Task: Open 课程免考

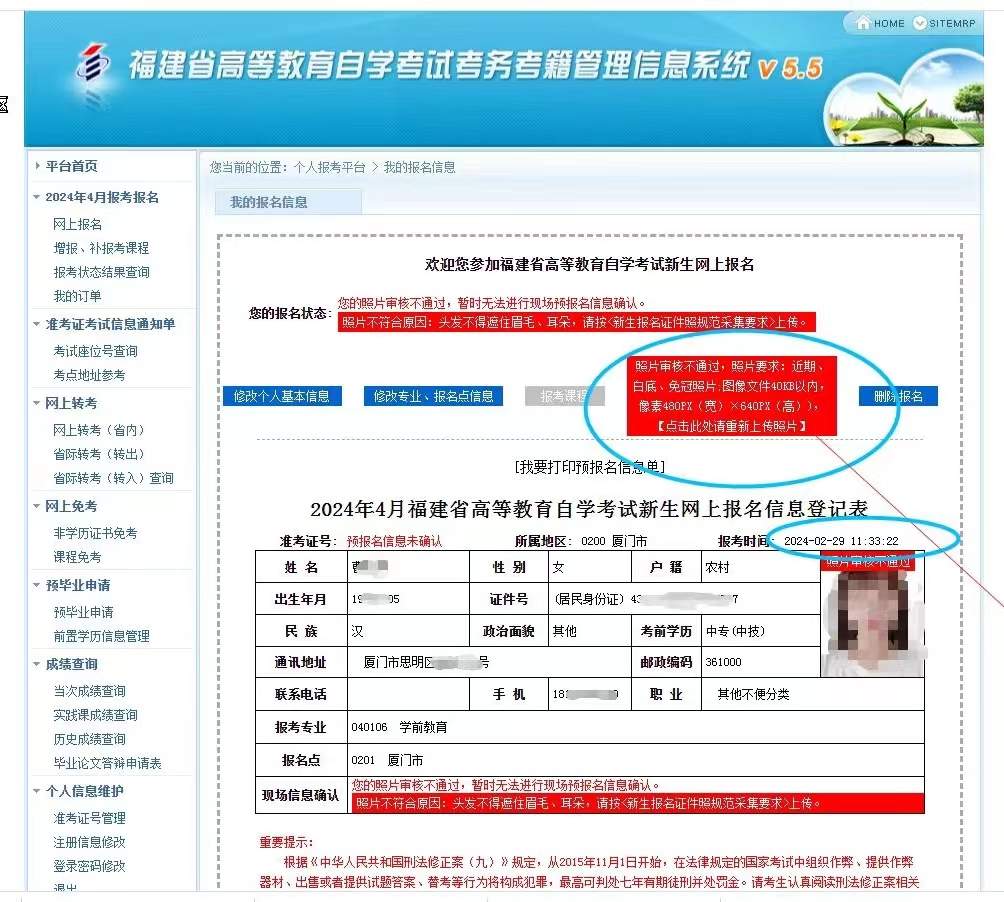Action: [77, 557]
